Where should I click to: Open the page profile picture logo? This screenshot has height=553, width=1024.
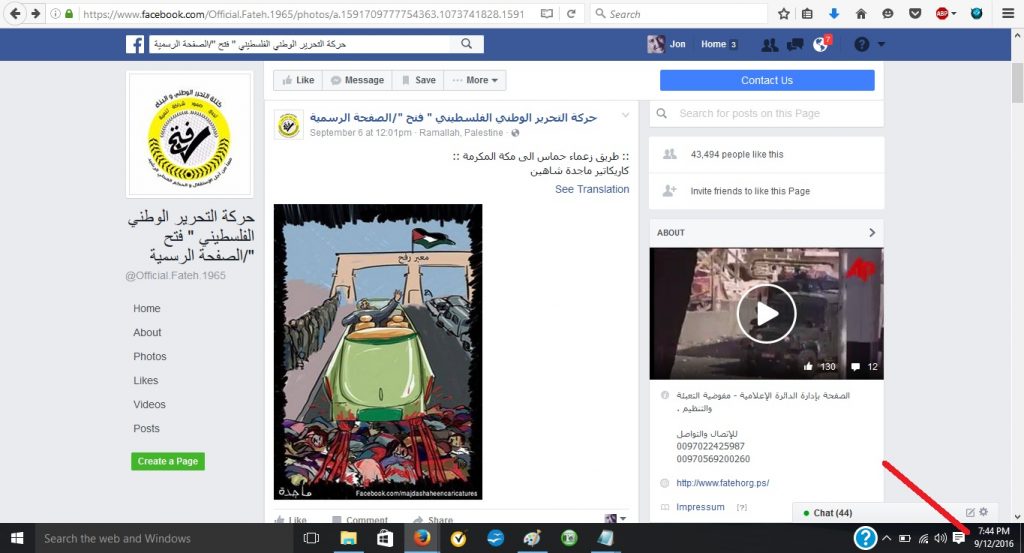189,134
